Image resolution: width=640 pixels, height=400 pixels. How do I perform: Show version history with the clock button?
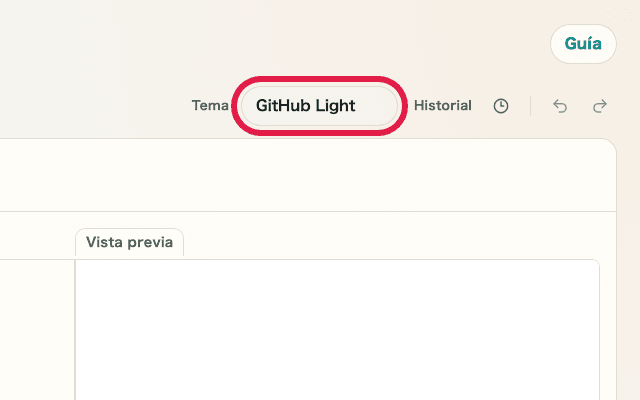tap(501, 105)
